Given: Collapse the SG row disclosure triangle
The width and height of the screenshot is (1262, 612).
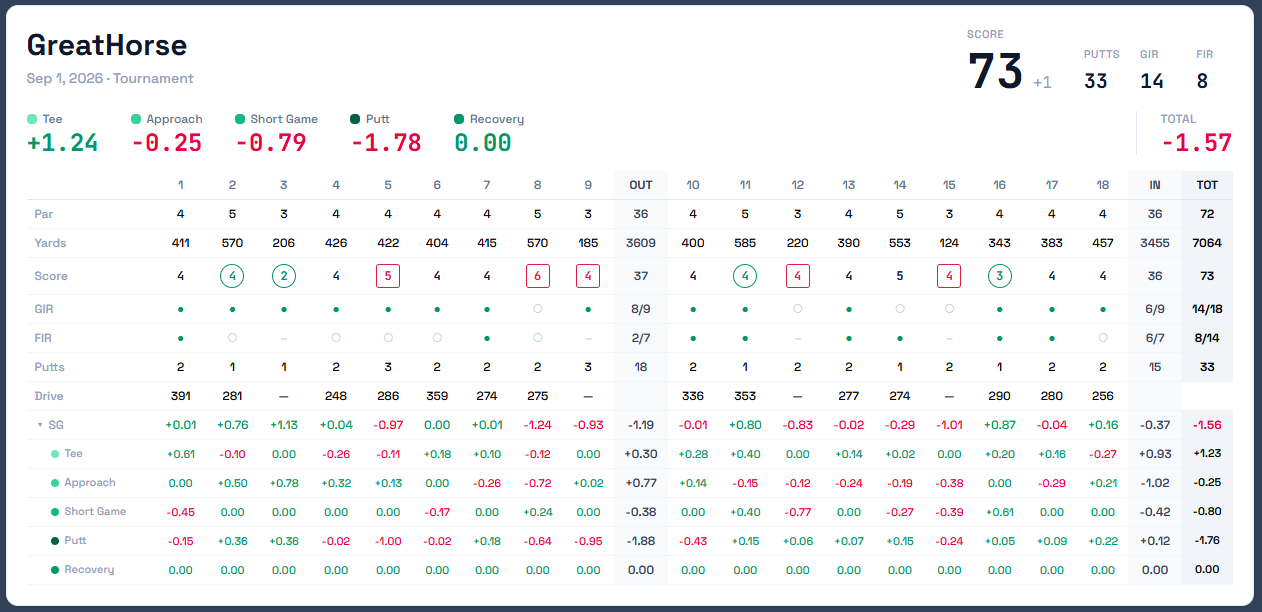Looking at the screenshot, I should [x=40, y=425].
